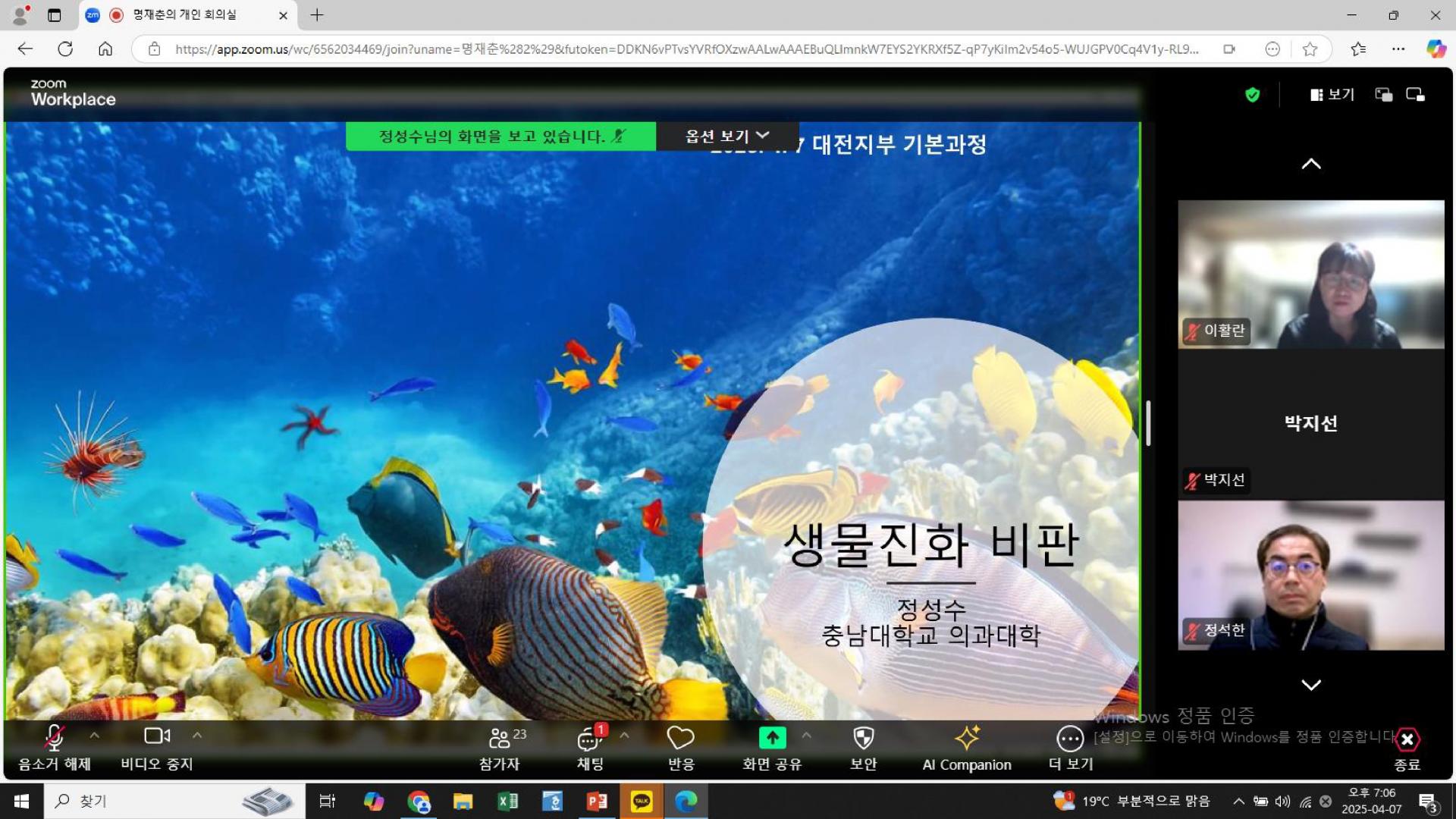Screen dimensions: 1456x819
Task: Open browser settings and more ellipsis
Action: [x=1398, y=49]
